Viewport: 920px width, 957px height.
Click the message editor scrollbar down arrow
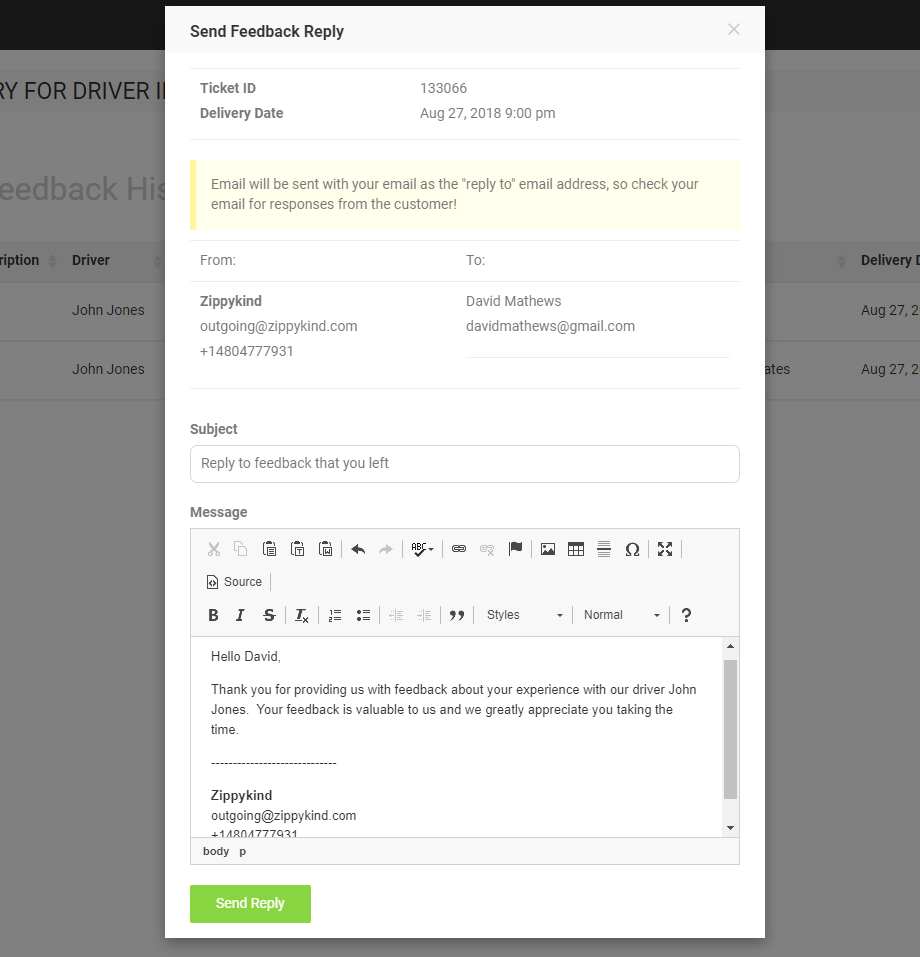(730, 828)
